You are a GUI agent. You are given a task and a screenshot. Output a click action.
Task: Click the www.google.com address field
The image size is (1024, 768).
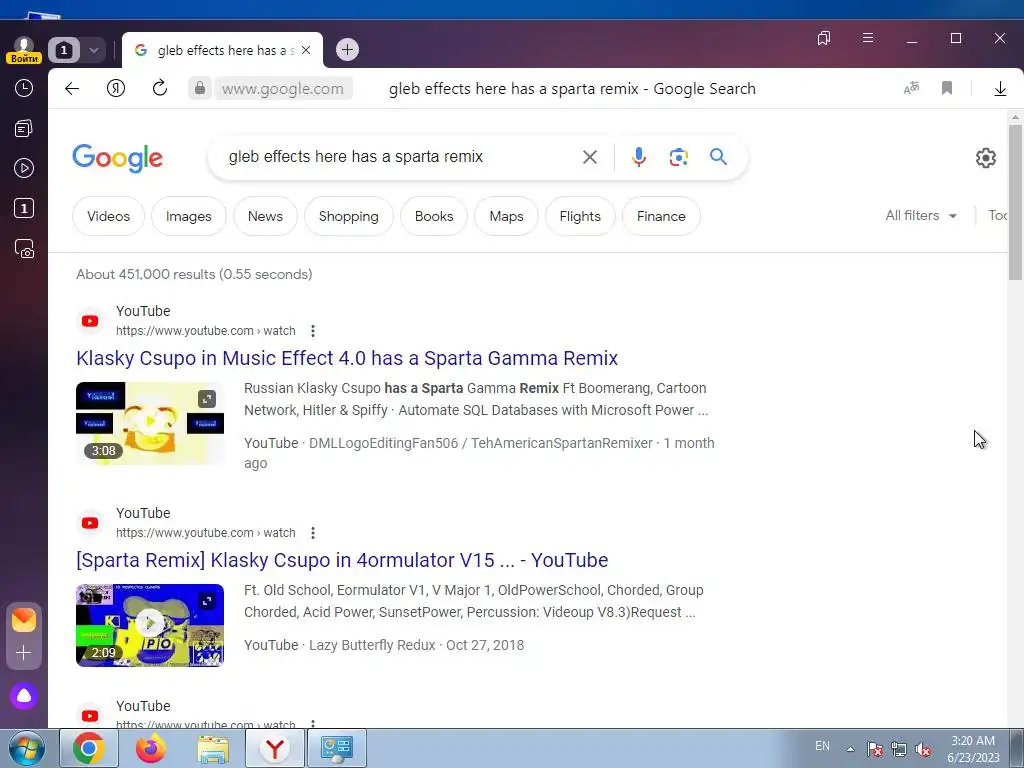click(282, 88)
